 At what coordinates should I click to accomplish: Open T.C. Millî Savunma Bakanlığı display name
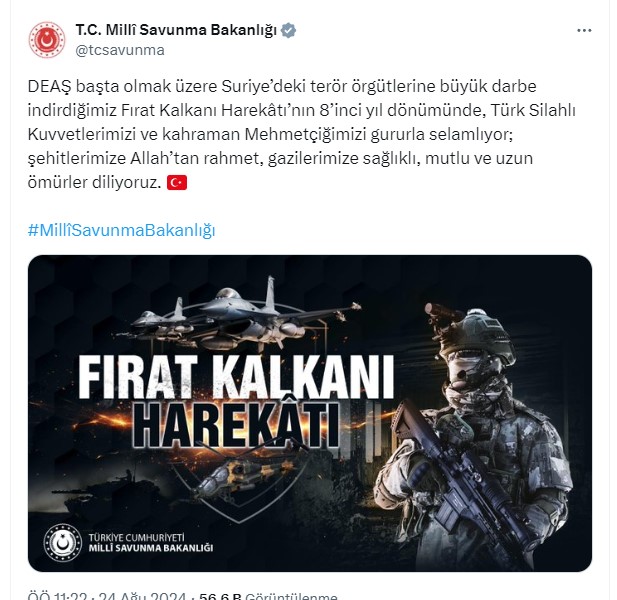point(176,30)
